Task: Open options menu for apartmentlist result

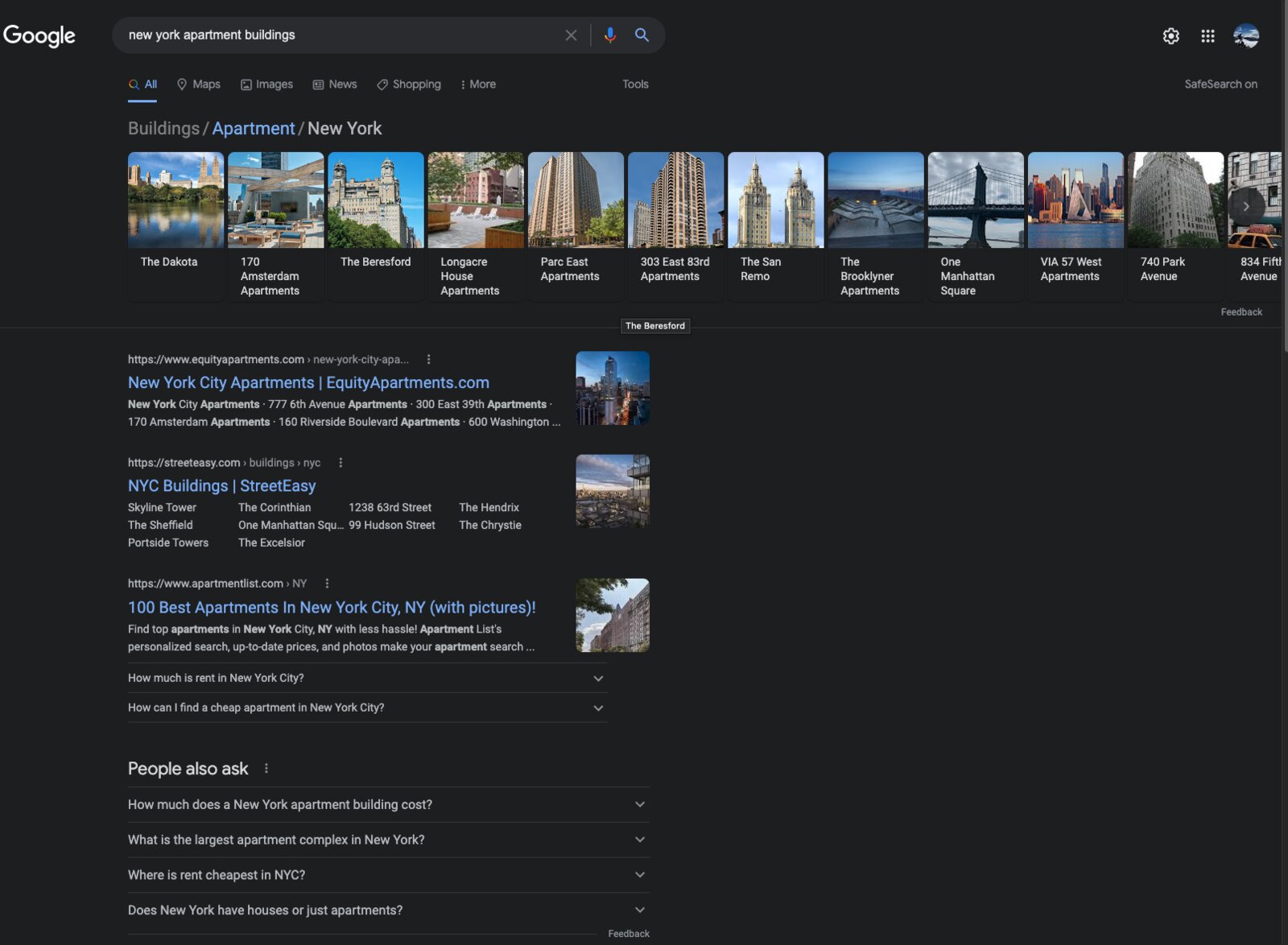Action: [327, 584]
